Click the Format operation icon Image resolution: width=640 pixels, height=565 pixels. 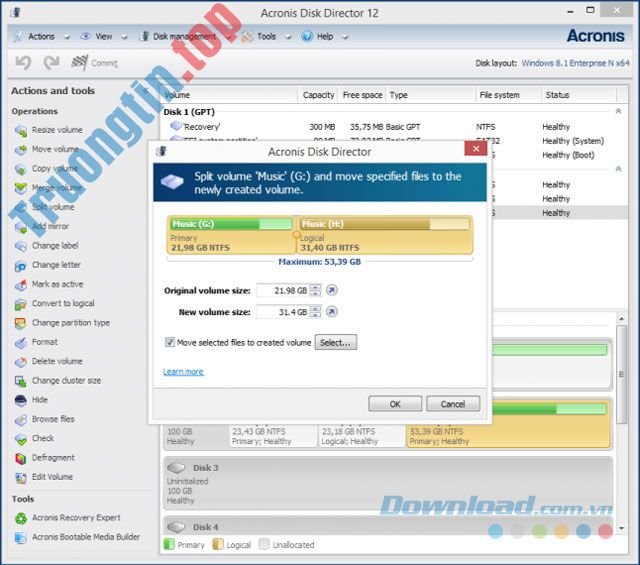(x=20, y=342)
